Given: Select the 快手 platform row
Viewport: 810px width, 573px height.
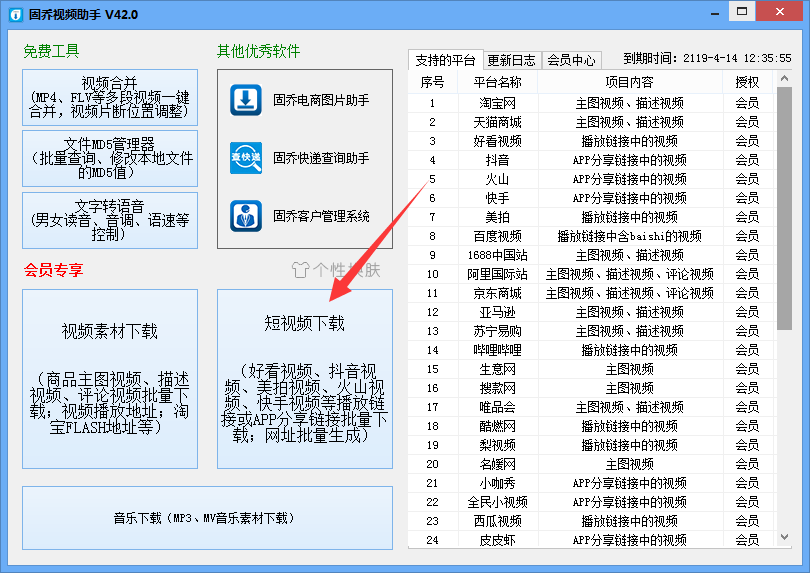Looking at the screenshot, I should tap(592, 198).
